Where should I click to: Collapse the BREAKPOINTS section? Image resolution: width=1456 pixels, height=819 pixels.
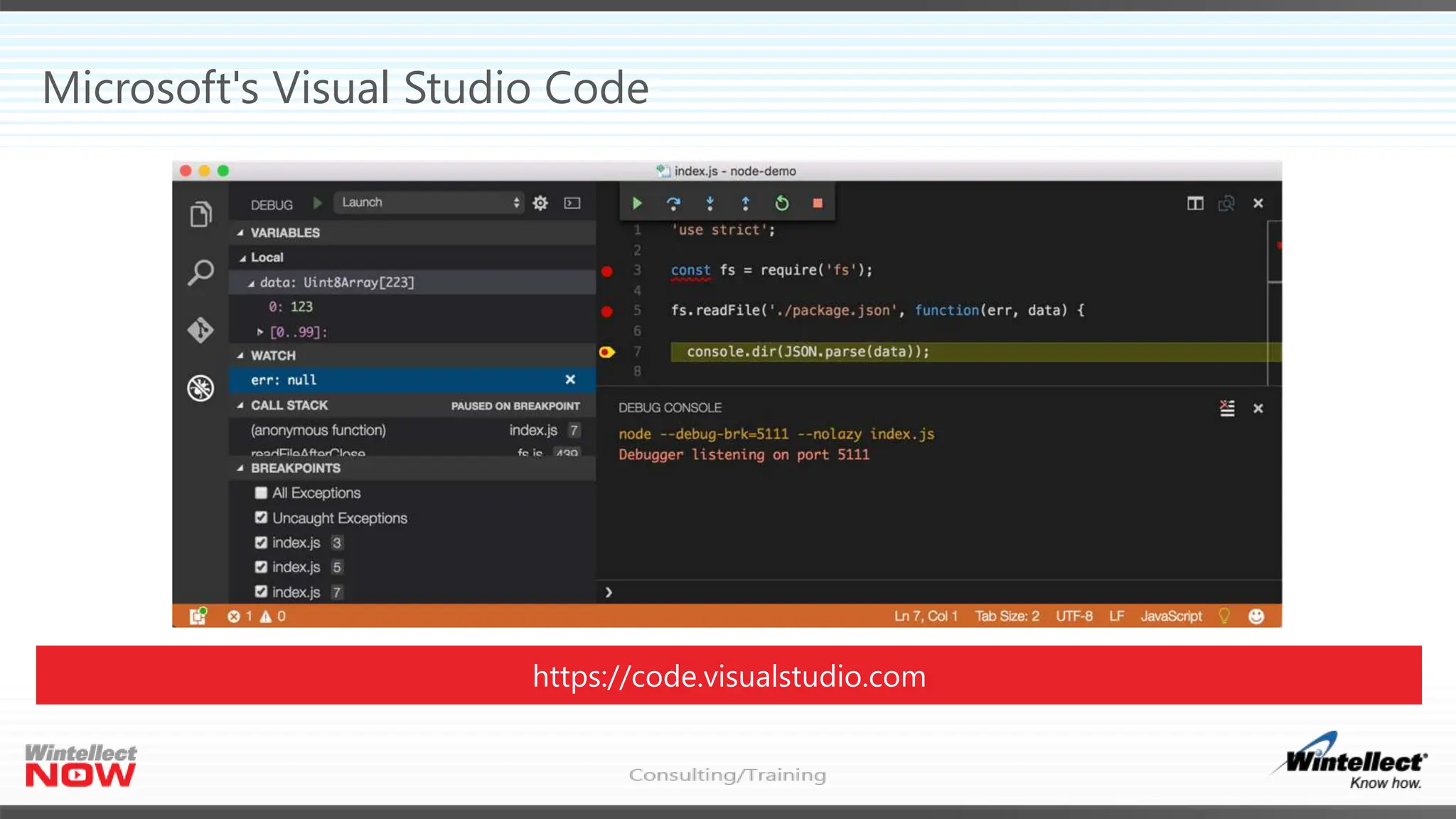tap(240, 468)
